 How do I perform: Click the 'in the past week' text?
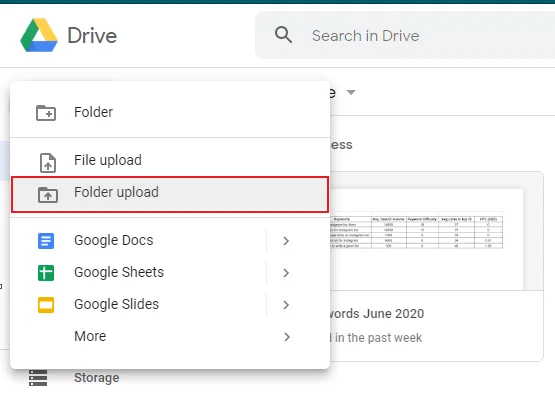378,338
